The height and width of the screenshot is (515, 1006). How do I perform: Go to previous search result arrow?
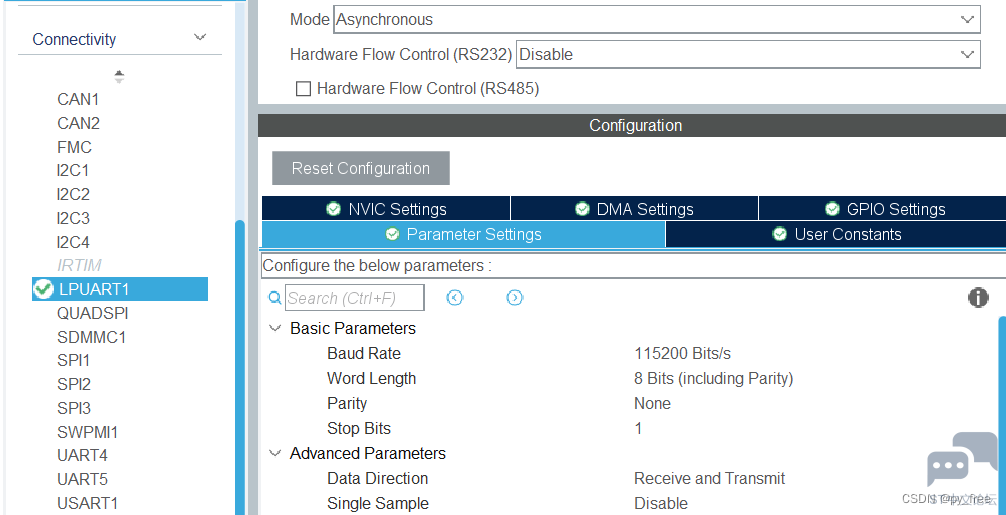click(454, 298)
